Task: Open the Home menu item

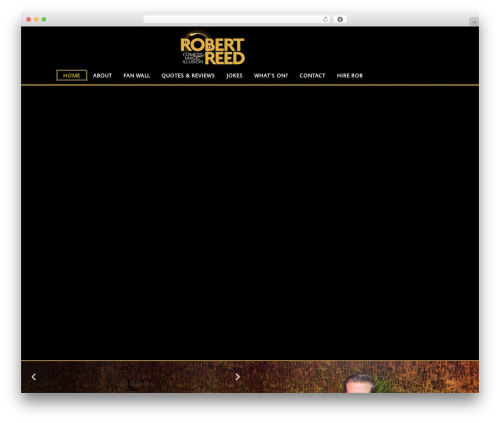Action: tap(72, 75)
